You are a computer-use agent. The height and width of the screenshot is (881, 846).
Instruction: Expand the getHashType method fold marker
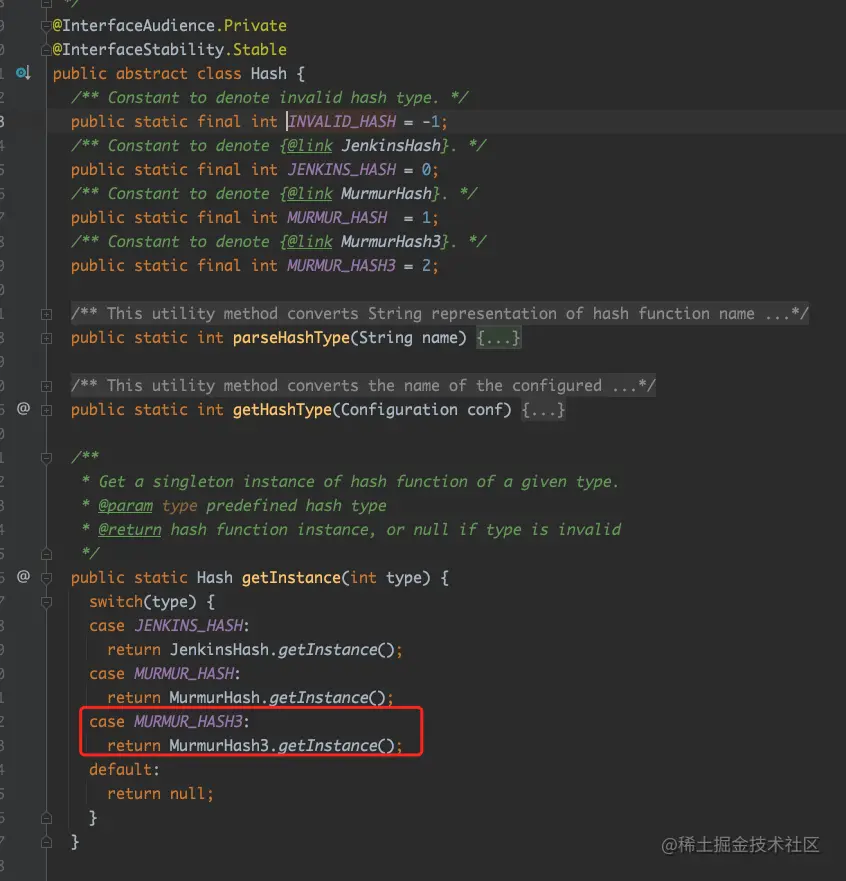(x=47, y=410)
